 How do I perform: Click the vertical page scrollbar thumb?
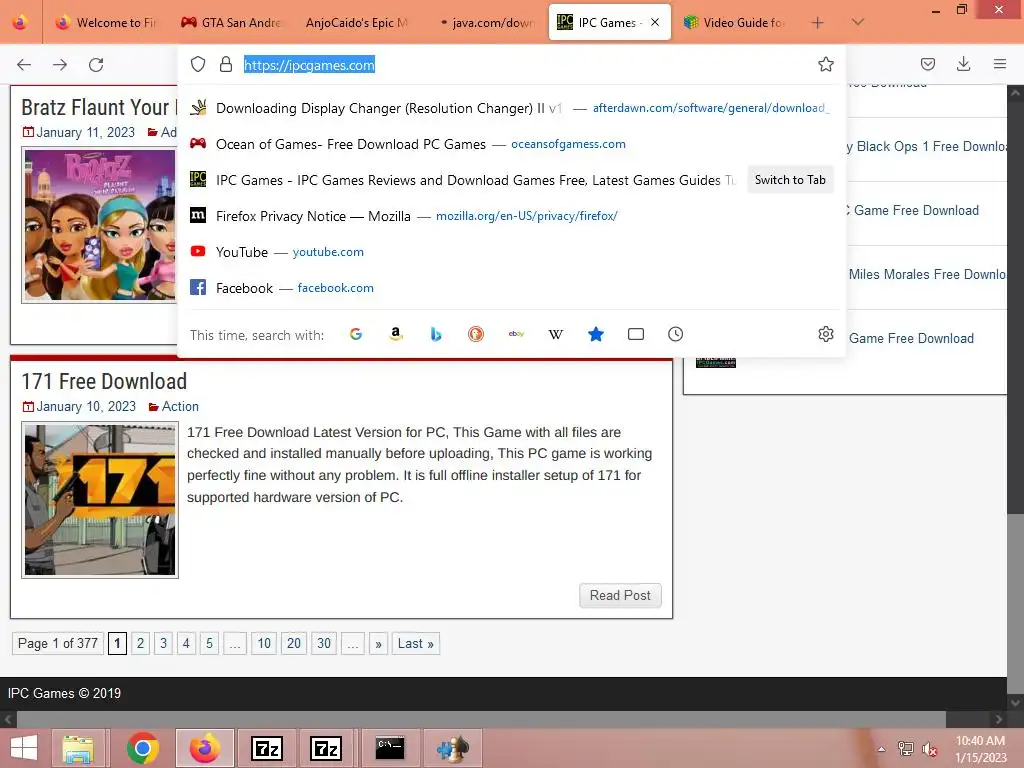[1015, 307]
